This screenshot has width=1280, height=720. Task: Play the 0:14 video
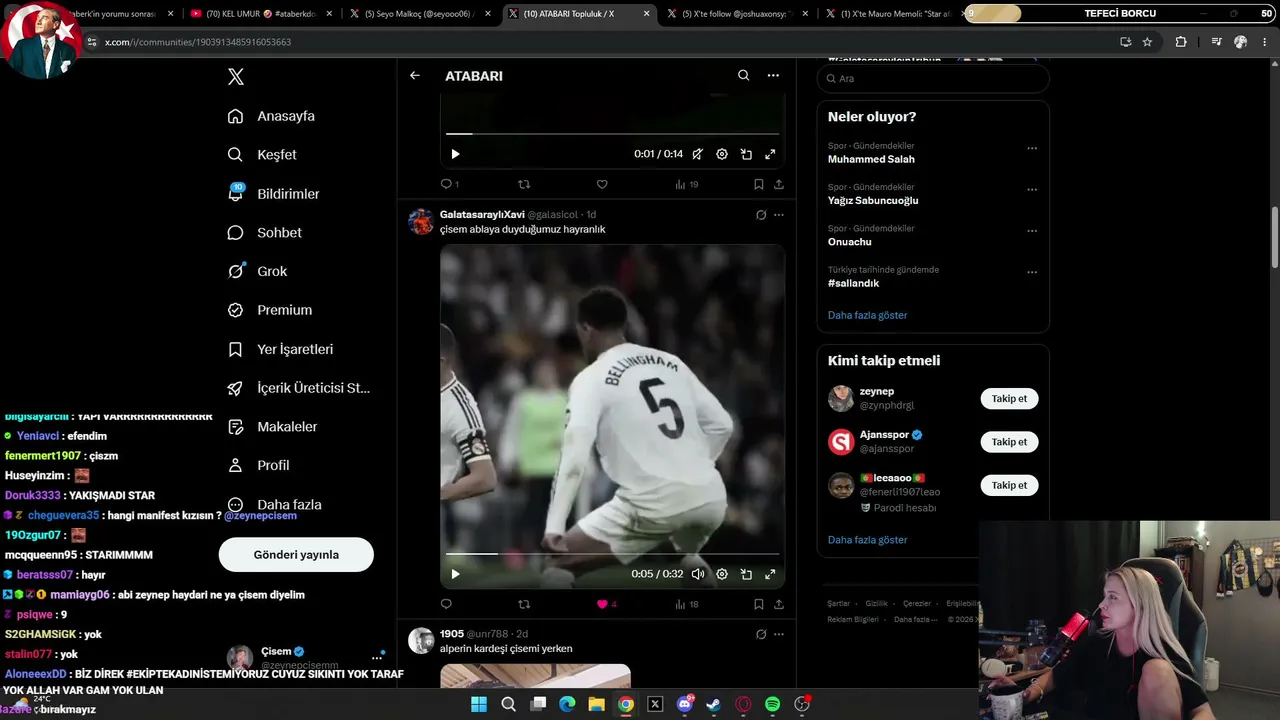pyautogui.click(x=455, y=154)
